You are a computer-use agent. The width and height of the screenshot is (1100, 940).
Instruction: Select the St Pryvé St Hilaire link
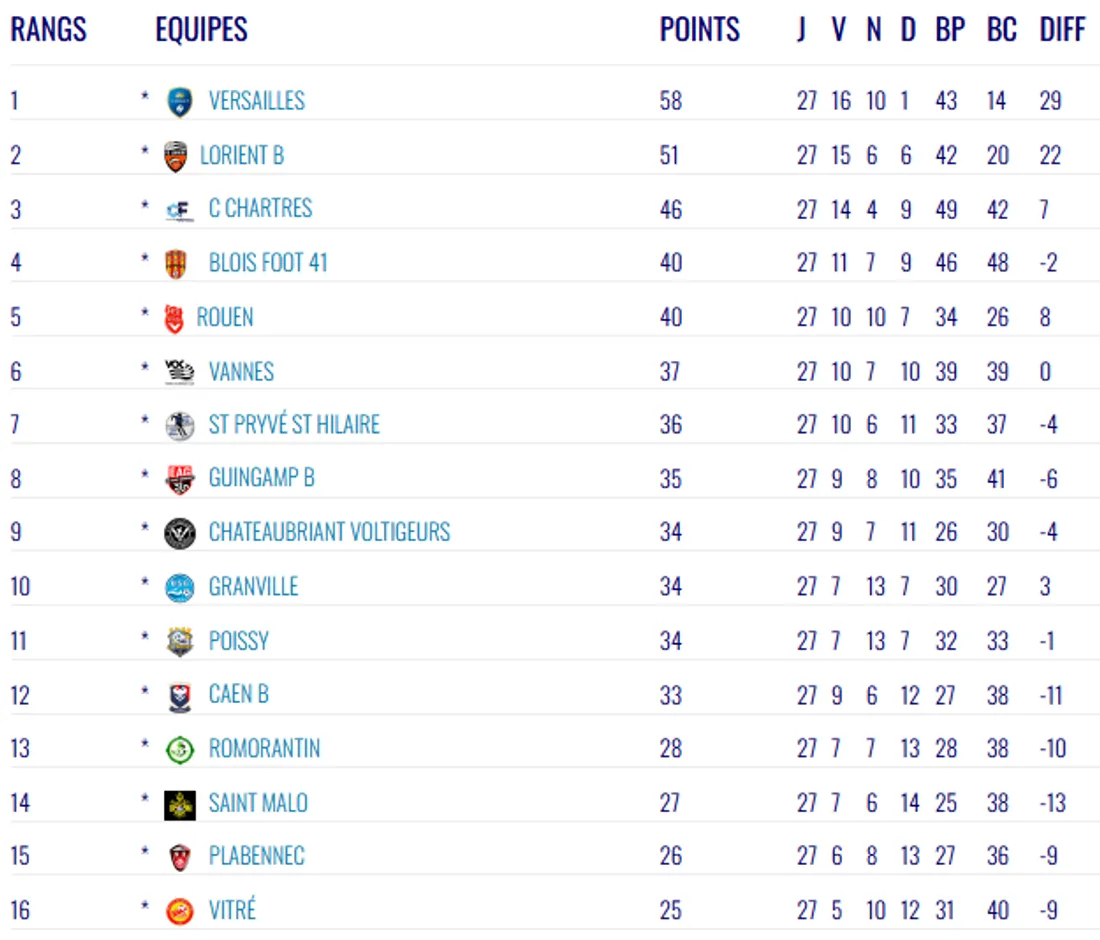294,425
